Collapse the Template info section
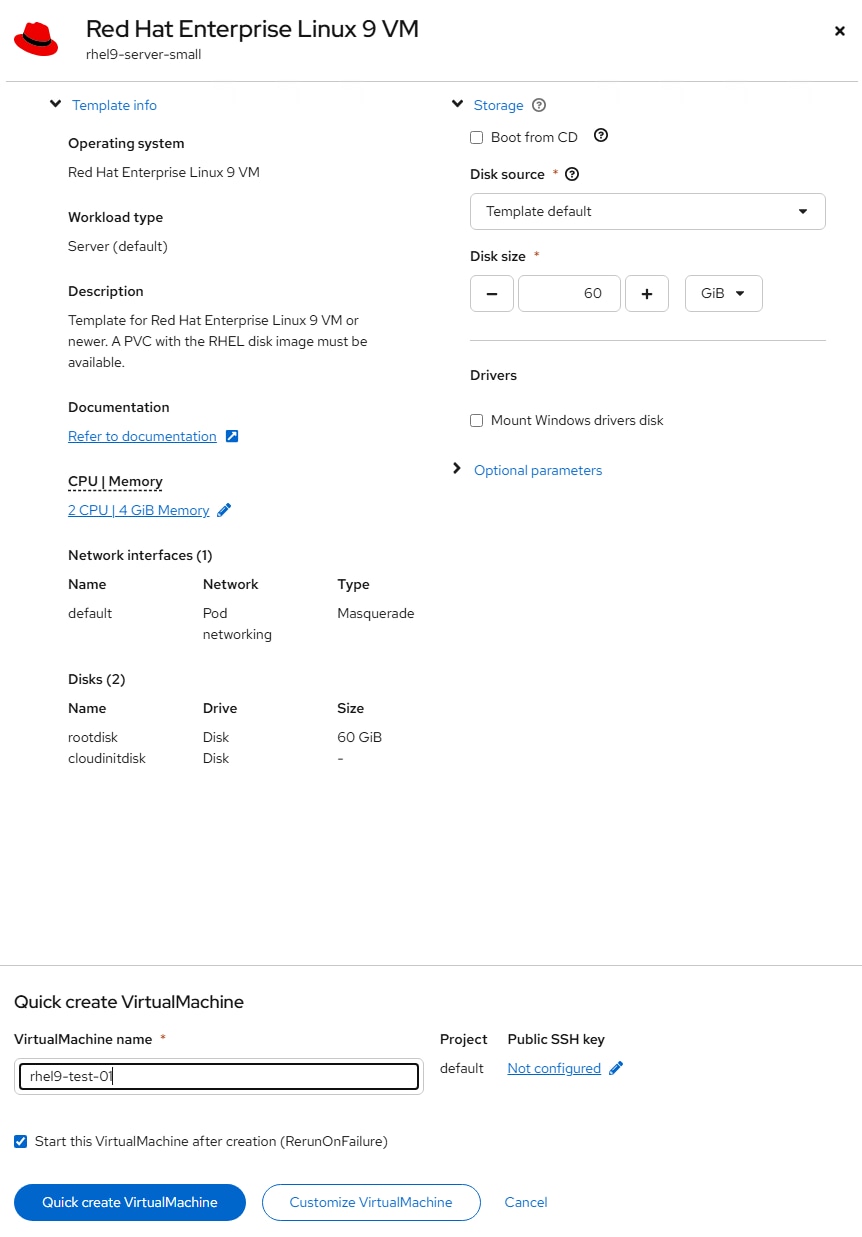This screenshot has width=862, height=1237. click(56, 104)
